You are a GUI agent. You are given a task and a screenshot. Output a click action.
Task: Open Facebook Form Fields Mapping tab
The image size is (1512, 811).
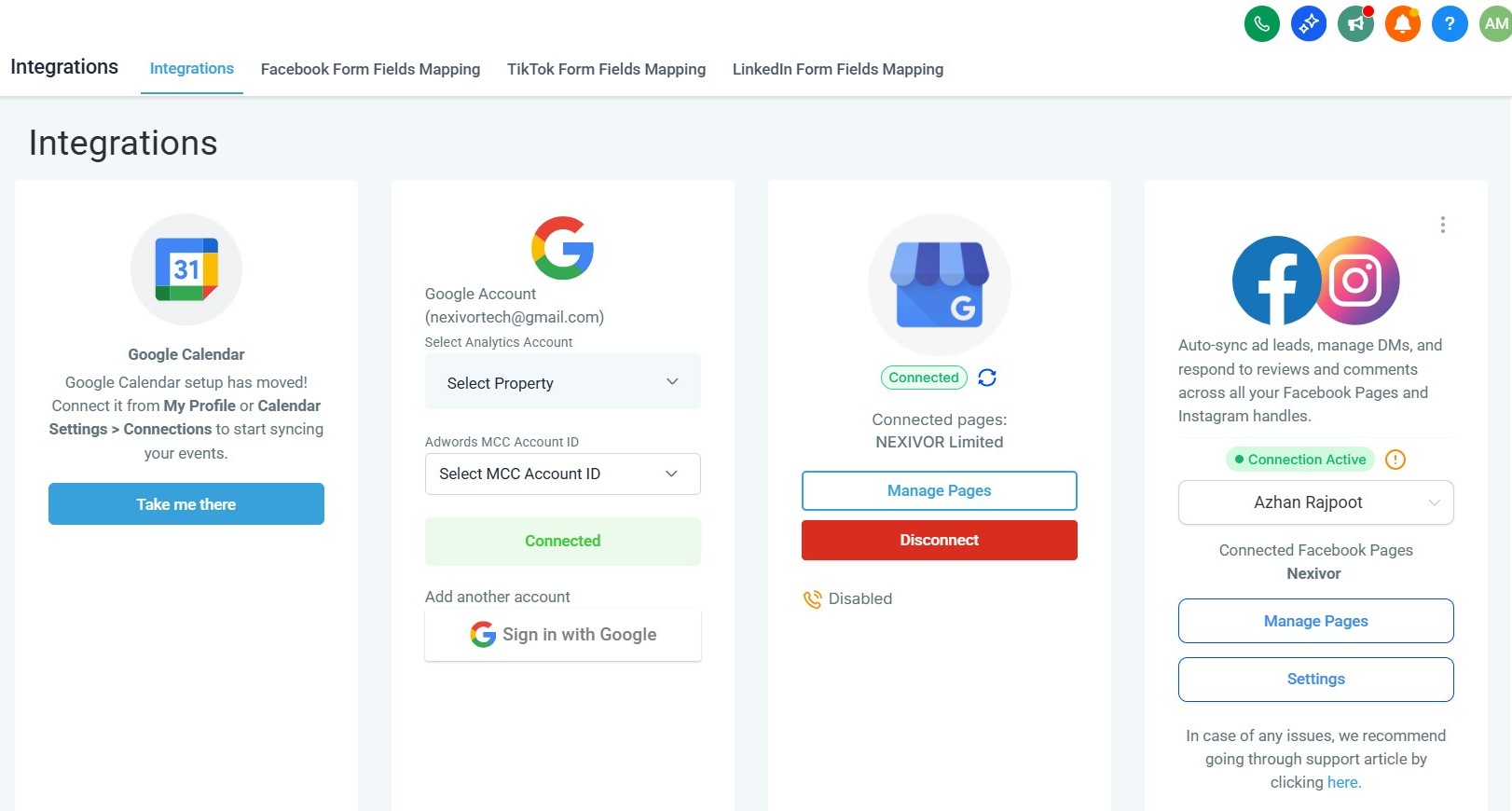click(370, 69)
